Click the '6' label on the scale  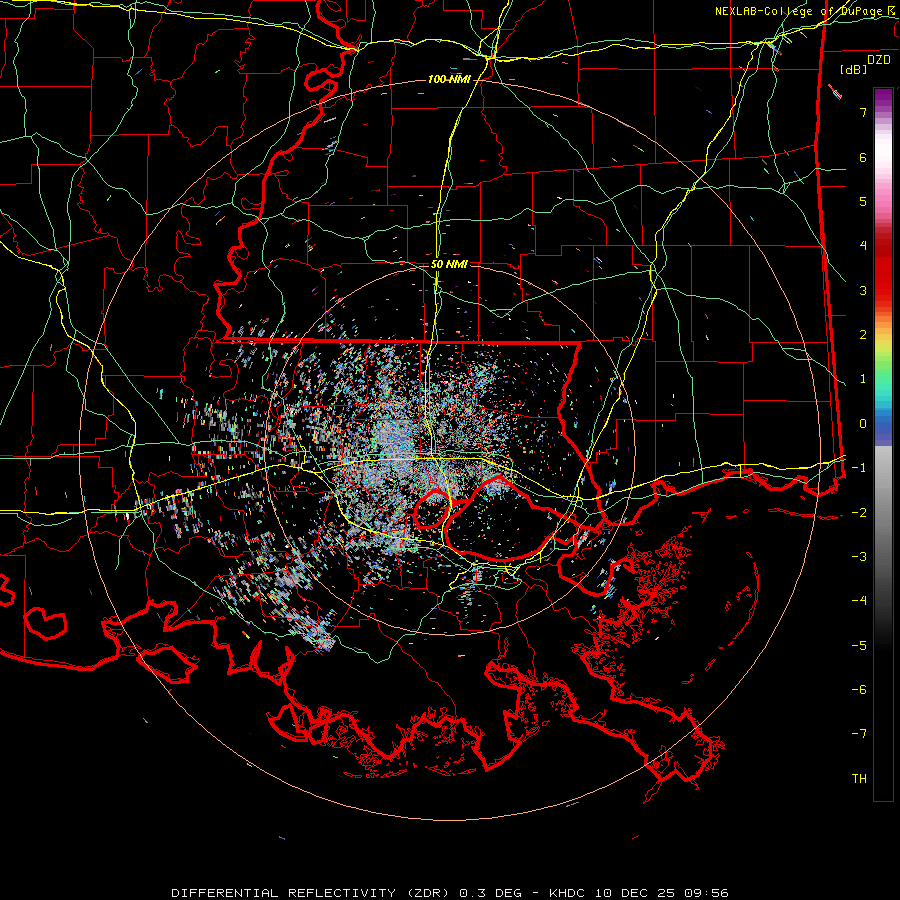point(863,157)
